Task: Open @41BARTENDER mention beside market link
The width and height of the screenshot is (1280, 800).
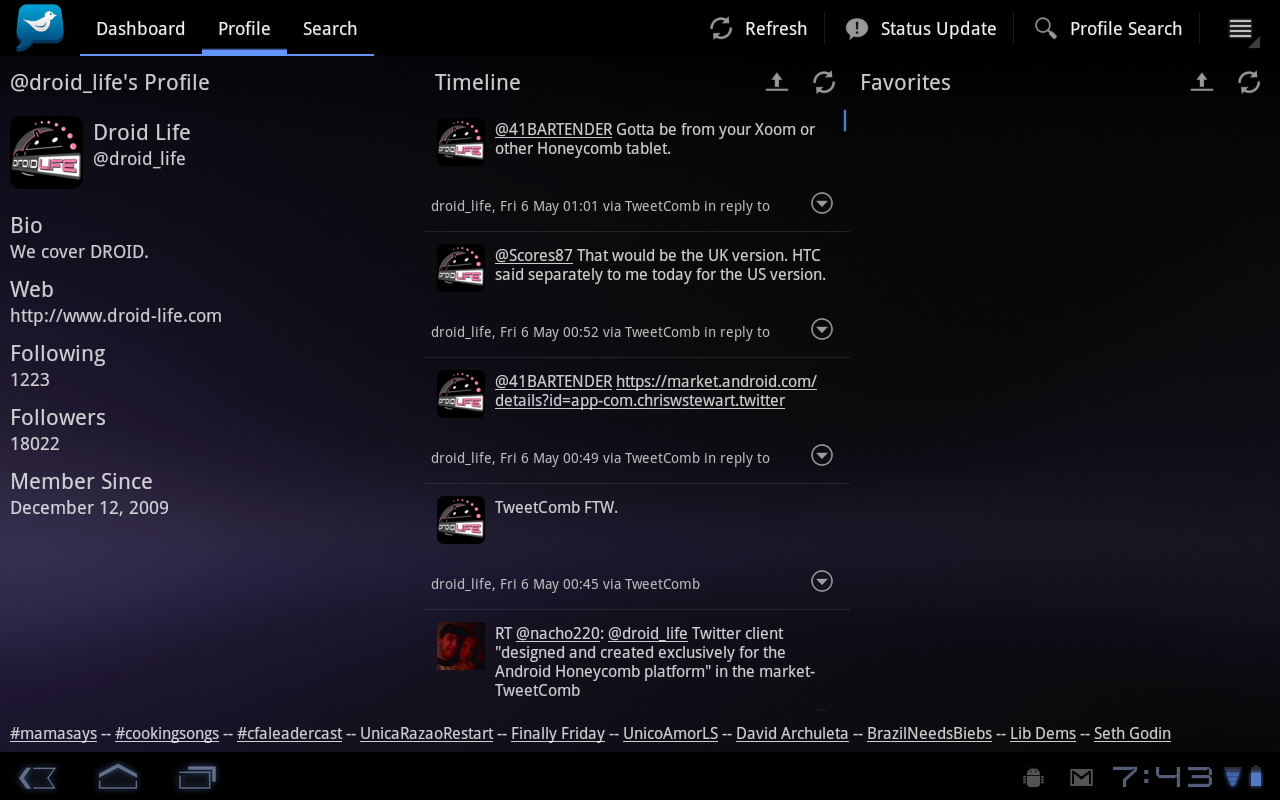Action: tap(554, 381)
